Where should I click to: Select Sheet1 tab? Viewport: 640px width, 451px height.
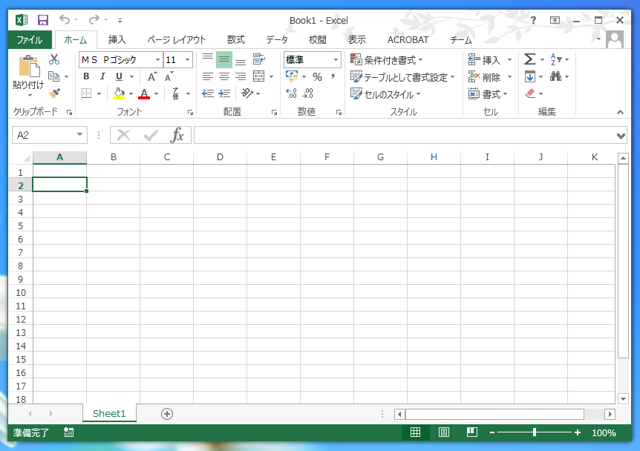pyautogui.click(x=109, y=413)
